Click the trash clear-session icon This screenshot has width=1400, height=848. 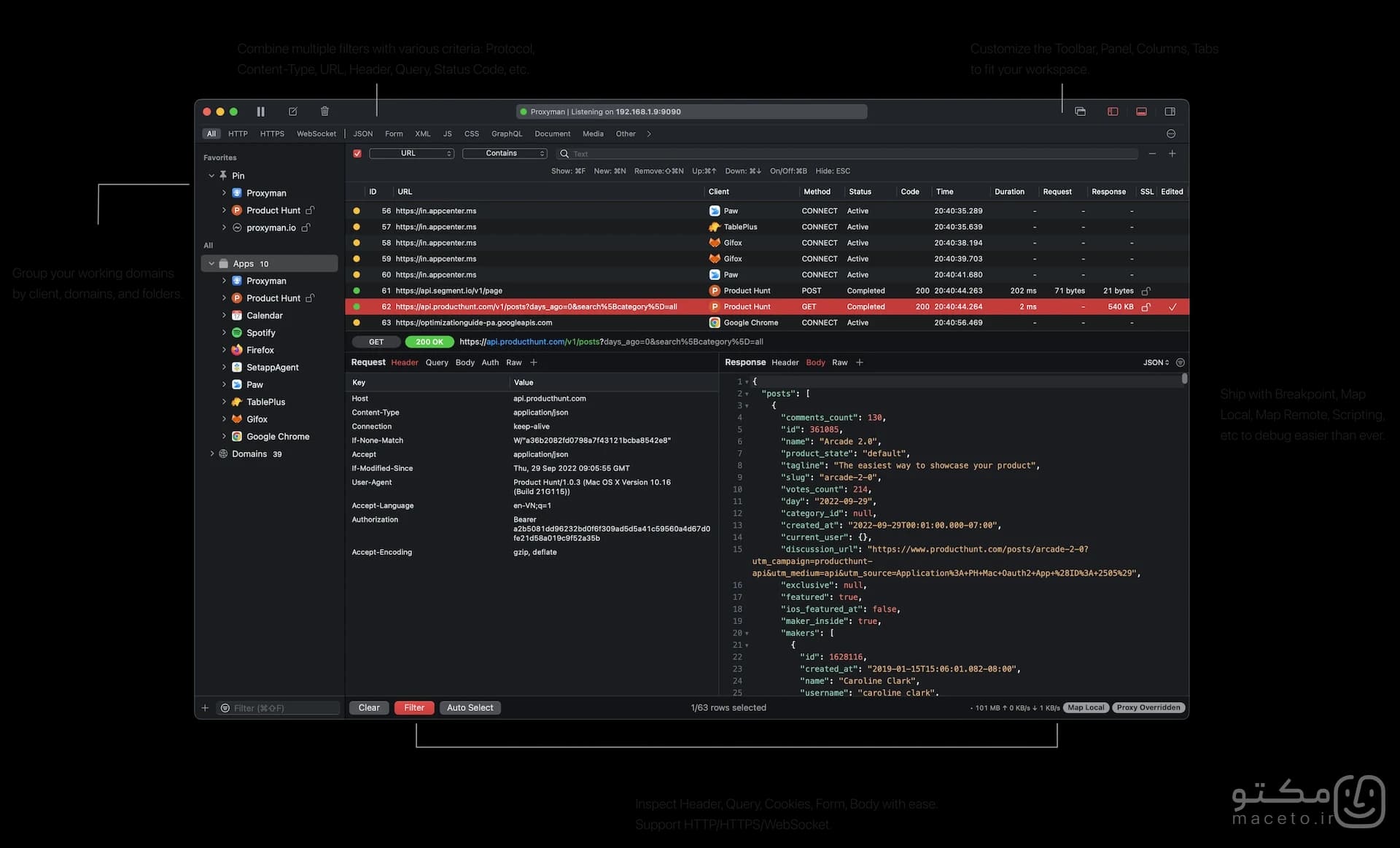point(325,112)
